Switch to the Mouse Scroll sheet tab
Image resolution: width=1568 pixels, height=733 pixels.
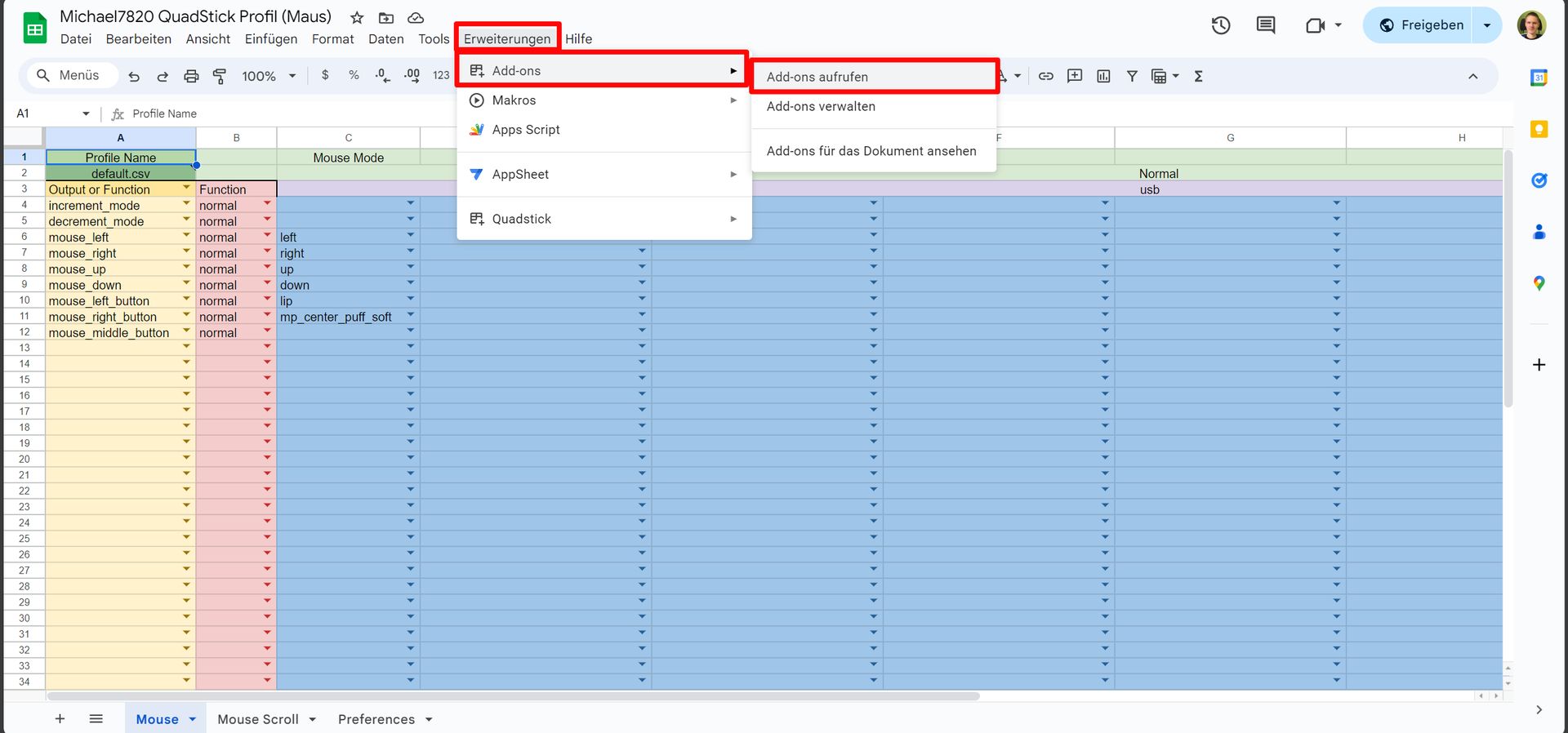pyautogui.click(x=258, y=719)
